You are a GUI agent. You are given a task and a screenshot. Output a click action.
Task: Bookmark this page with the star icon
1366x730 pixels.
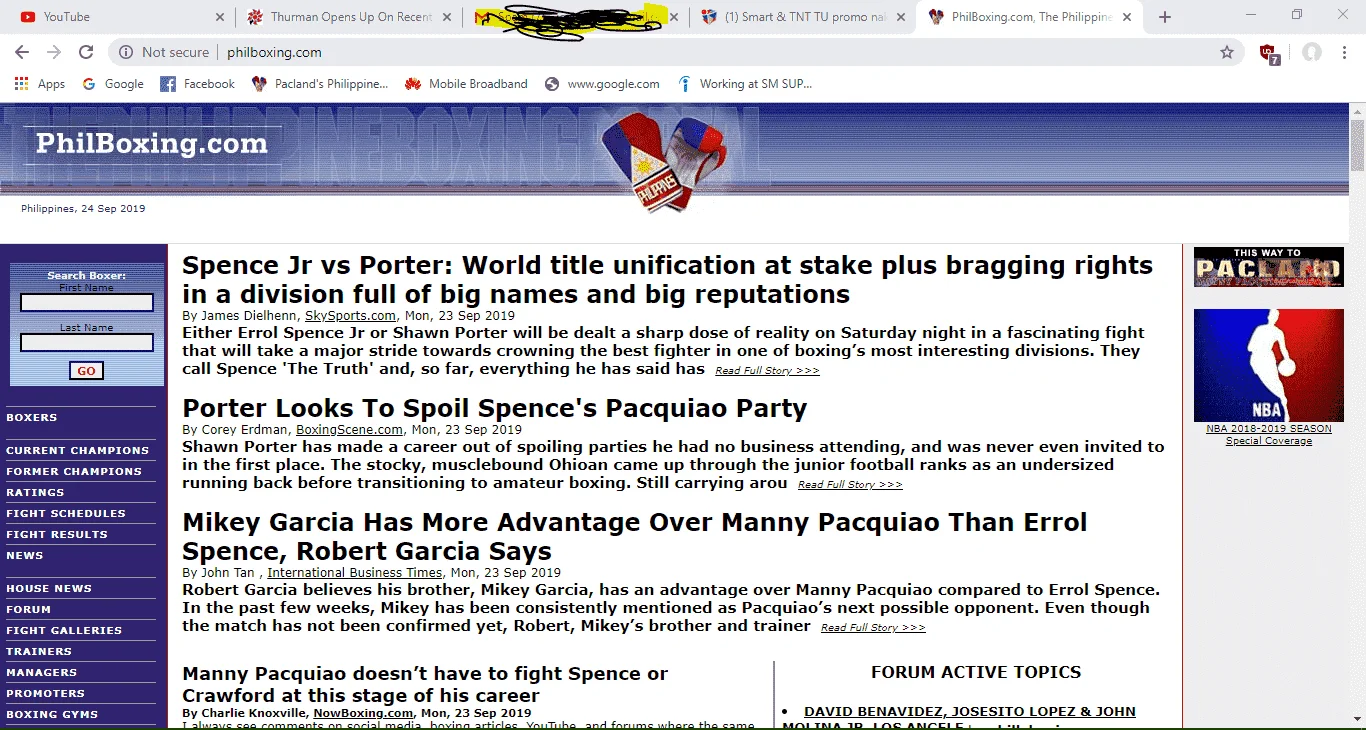point(1227,52)
